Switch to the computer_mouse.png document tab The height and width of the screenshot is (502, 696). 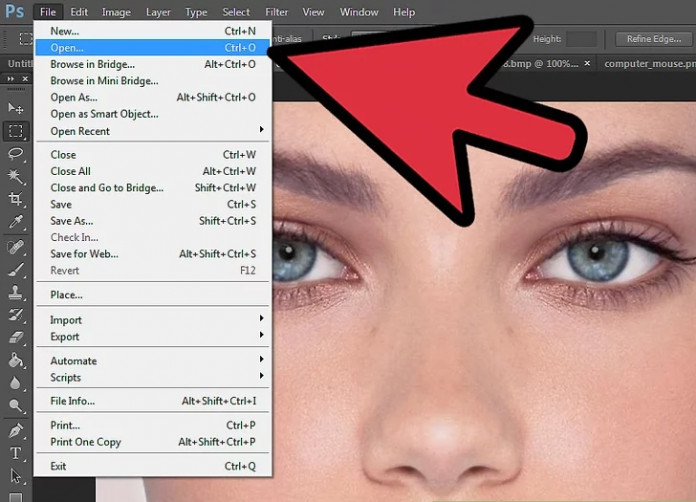point(646,64)
